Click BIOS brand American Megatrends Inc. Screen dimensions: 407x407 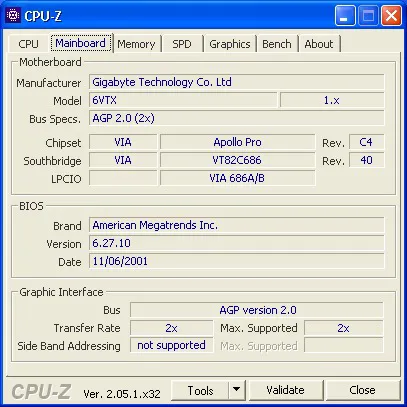point(237,225)
